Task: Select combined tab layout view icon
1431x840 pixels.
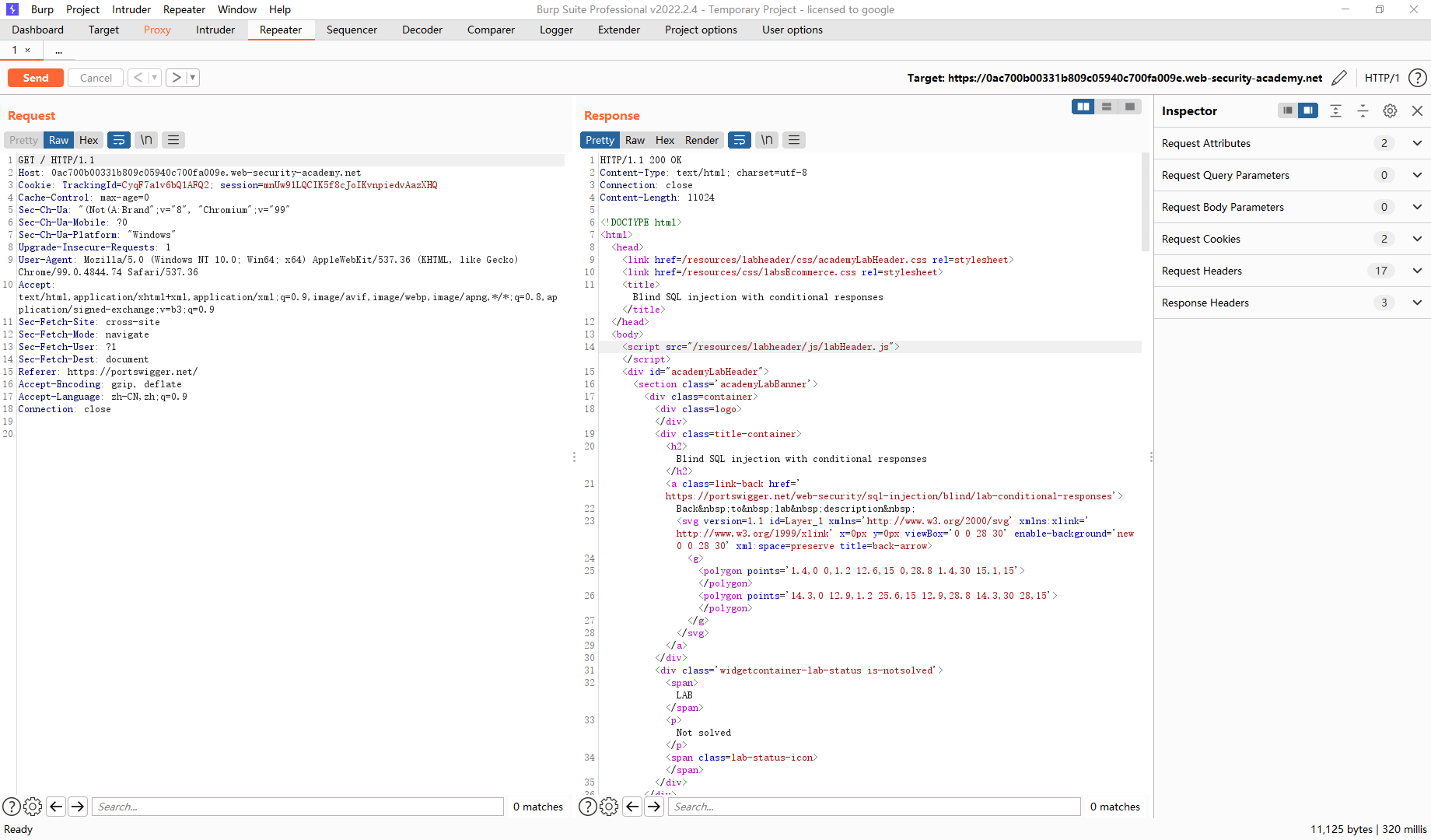Action: click(1129, 107)
